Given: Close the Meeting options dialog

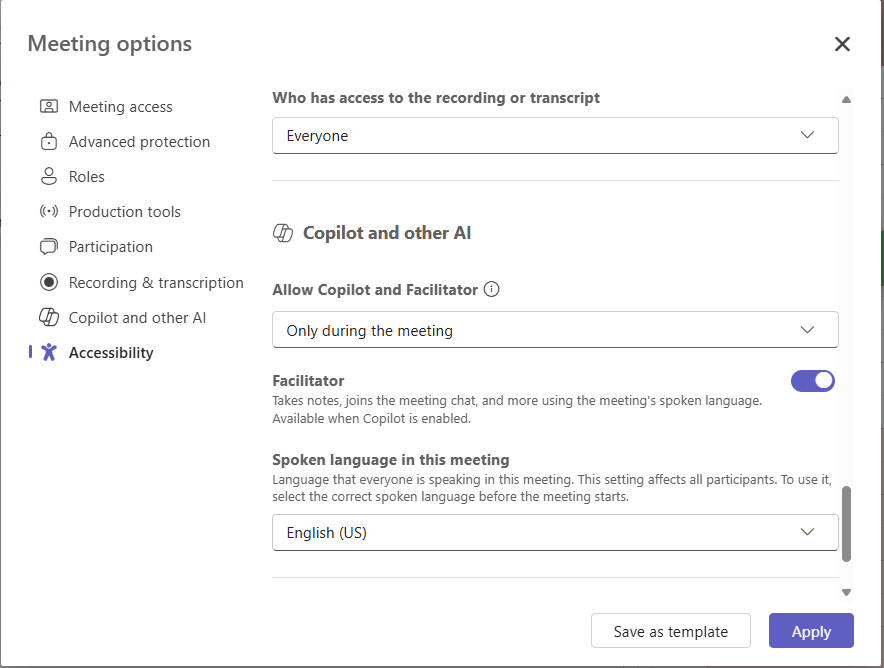Looking at the screenshot, I should (842, 44).
